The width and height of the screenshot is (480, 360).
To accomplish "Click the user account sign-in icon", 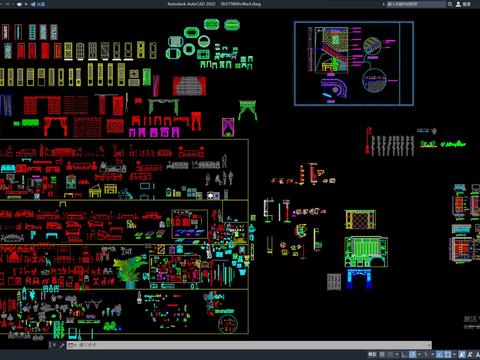I will [x=458, y=4].
